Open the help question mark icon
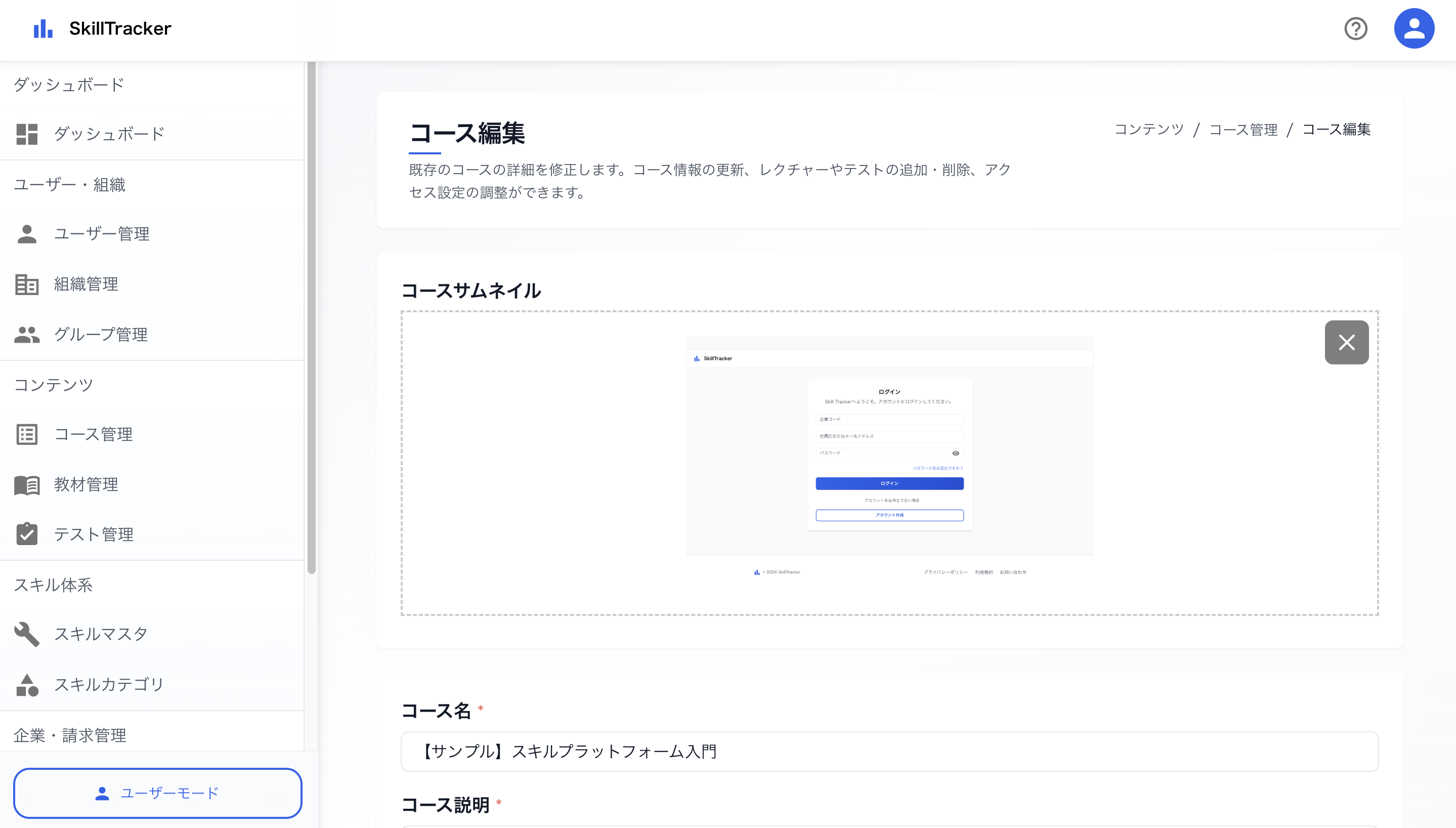 (x=1355, y=29)
